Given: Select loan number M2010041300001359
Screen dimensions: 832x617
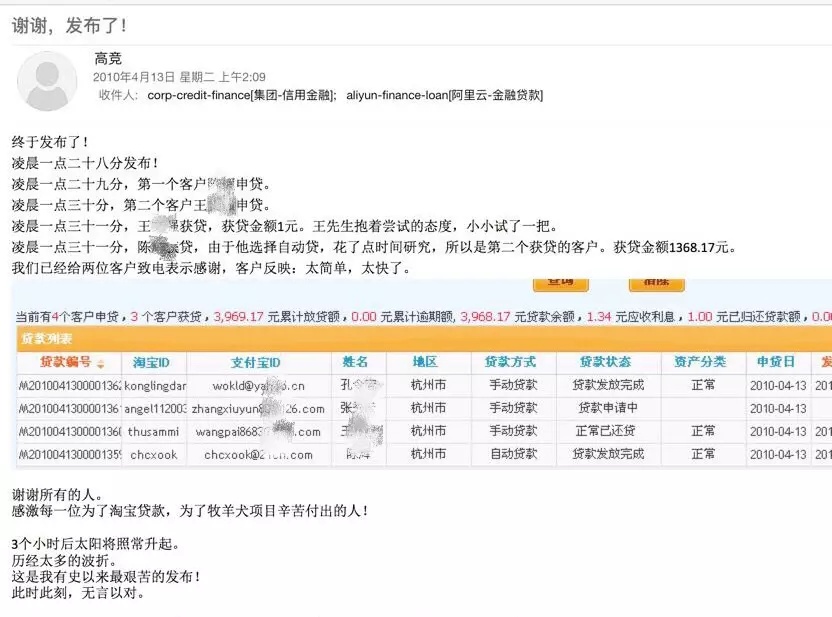Looking at the screenshot, I should point(70,453).
